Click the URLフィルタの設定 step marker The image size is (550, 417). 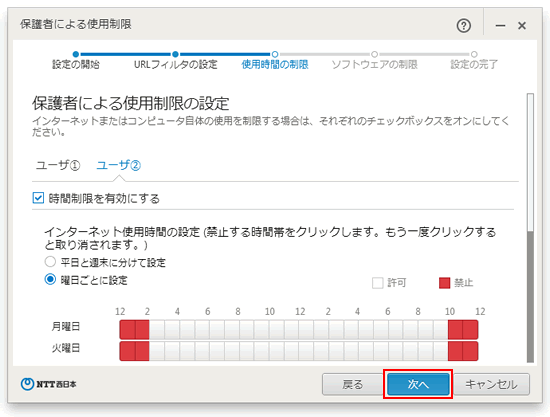point(175,54)
